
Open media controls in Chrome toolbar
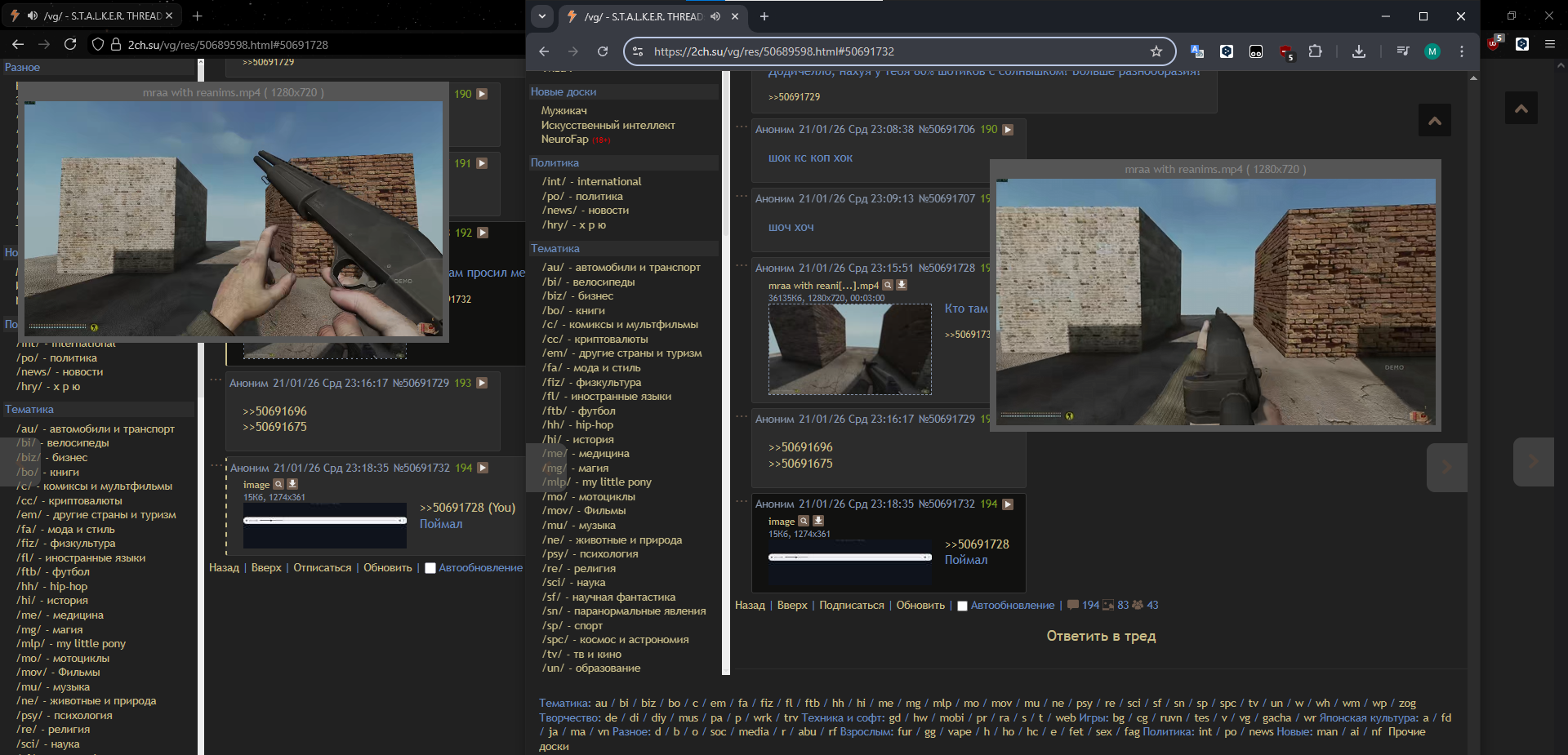pos(1403,51)
